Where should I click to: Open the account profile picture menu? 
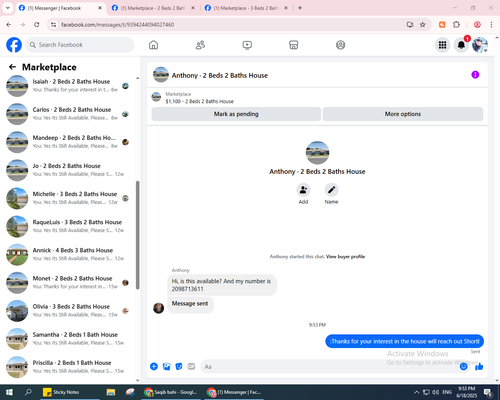coord(480,45)
